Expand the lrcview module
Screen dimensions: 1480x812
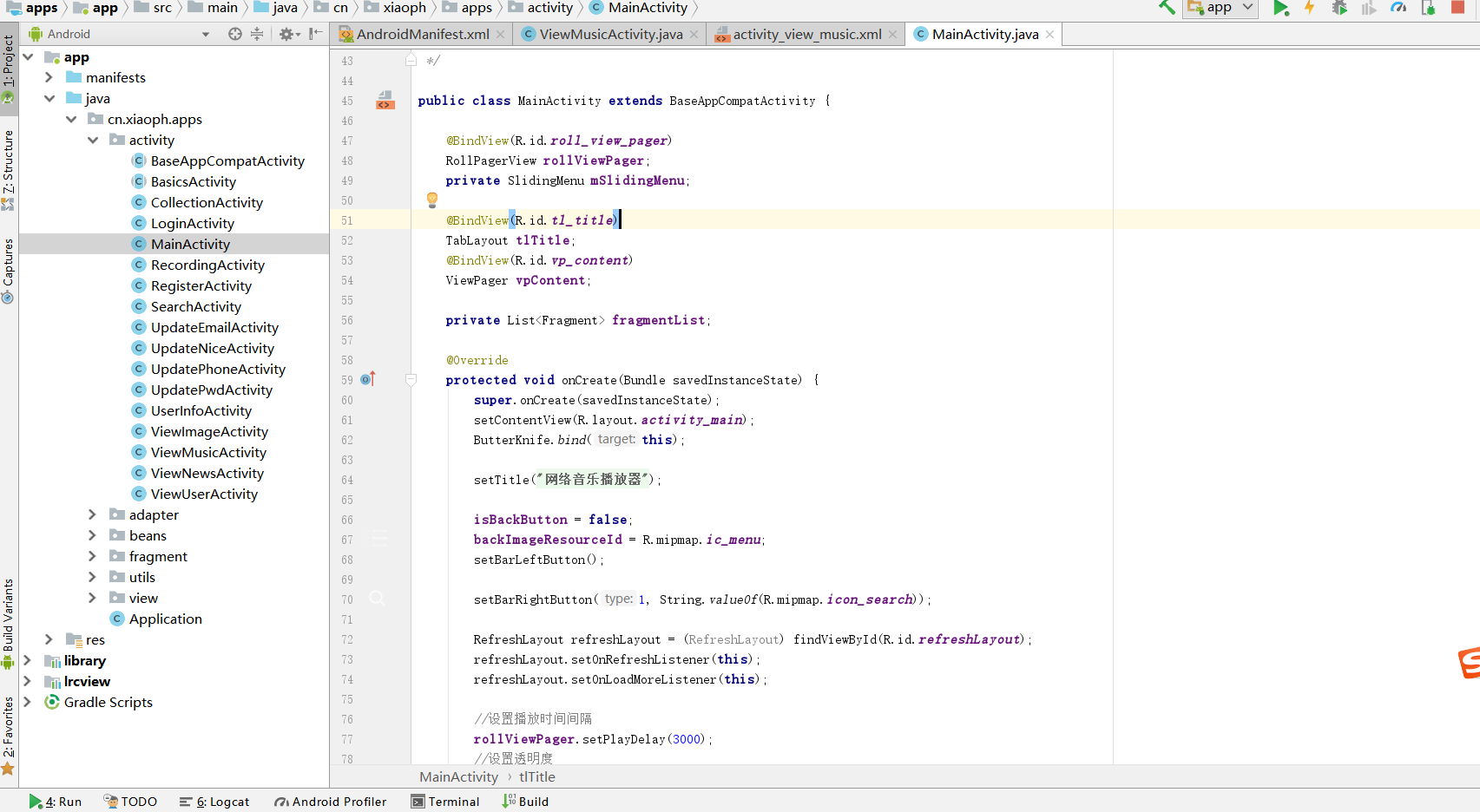(28, 682)
